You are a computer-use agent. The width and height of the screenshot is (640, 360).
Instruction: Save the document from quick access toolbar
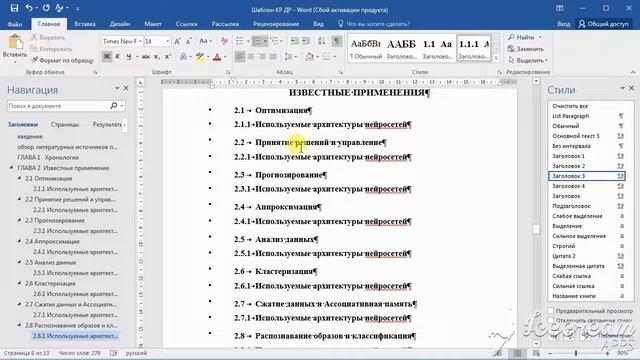pos(14,8)
